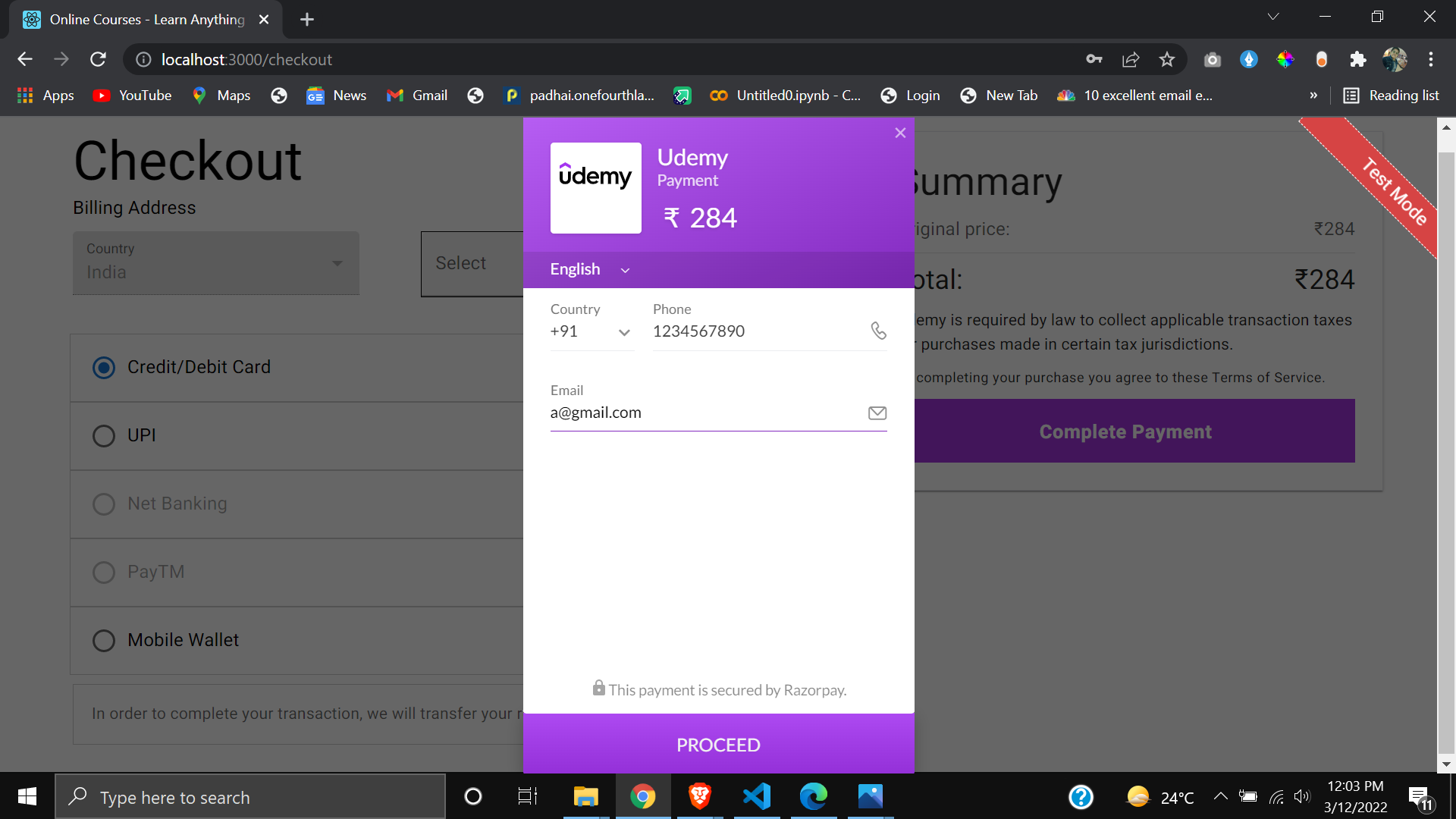Select PayTM payment option
The height and width of the screenshot is (819, 1456).
[x=104, y=573]
